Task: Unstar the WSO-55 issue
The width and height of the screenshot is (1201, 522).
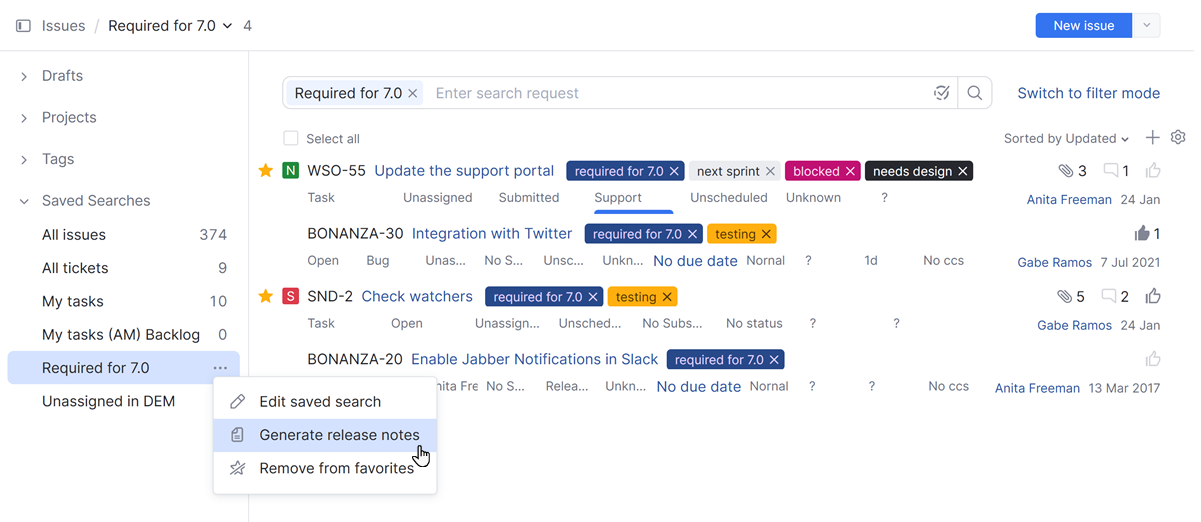Action: tap(266, 171)
